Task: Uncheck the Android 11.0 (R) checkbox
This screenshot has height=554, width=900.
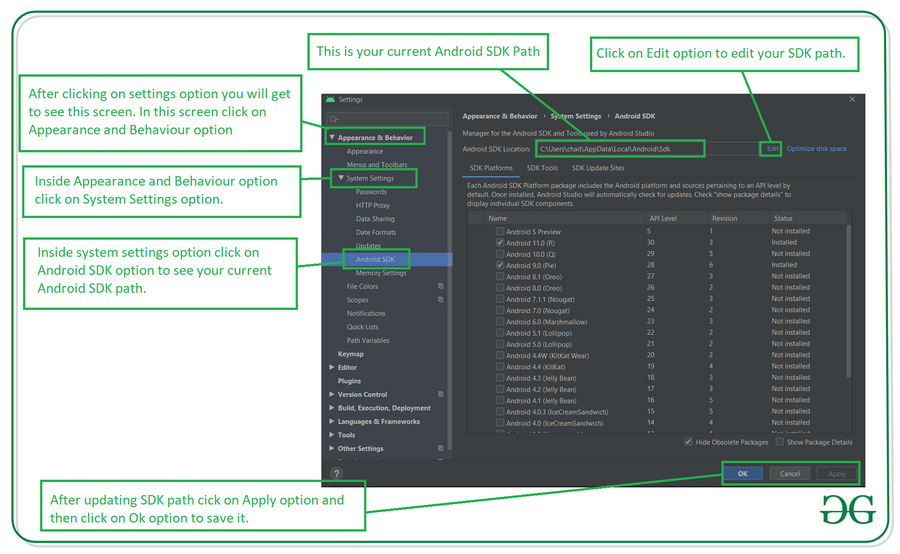Action: (500, 243)
